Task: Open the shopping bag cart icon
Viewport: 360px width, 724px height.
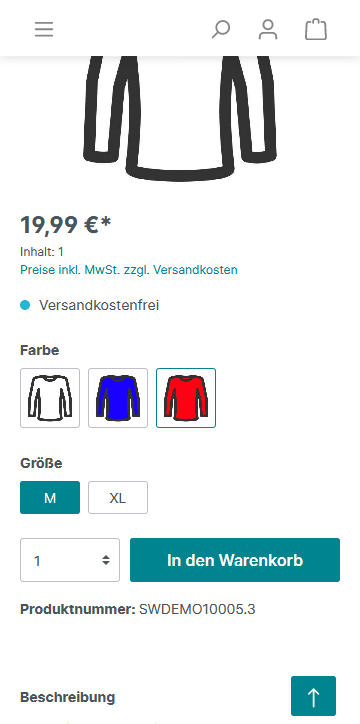Action: click(x=316, y=30)
